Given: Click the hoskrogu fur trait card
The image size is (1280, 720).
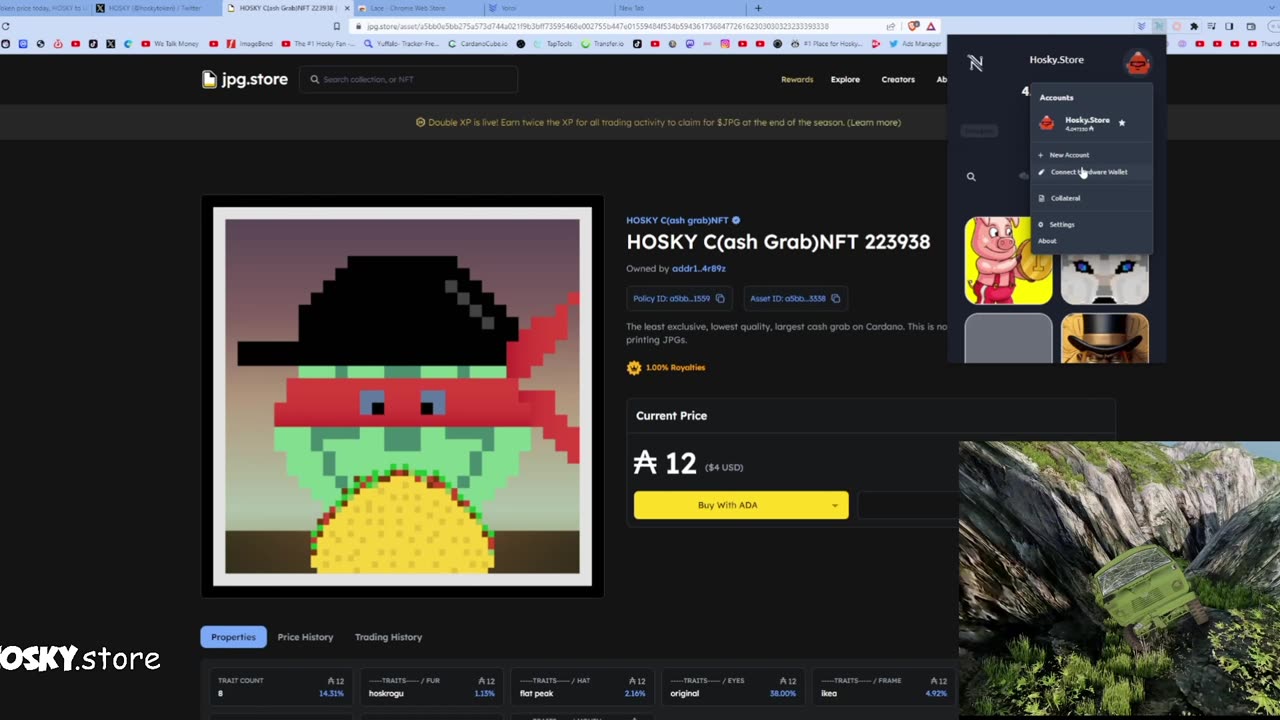Looking at the screenshot, I should coord(431,687).
